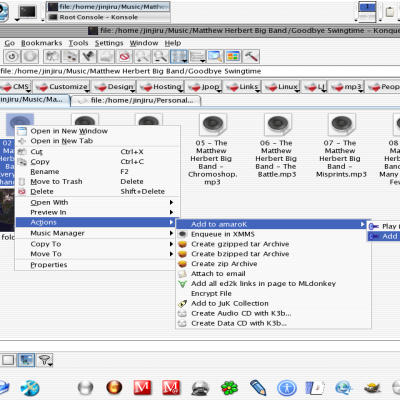Viewport: 400px width, 400px height.
Task: Open the CMS bookmark folder
Action: 15,87
